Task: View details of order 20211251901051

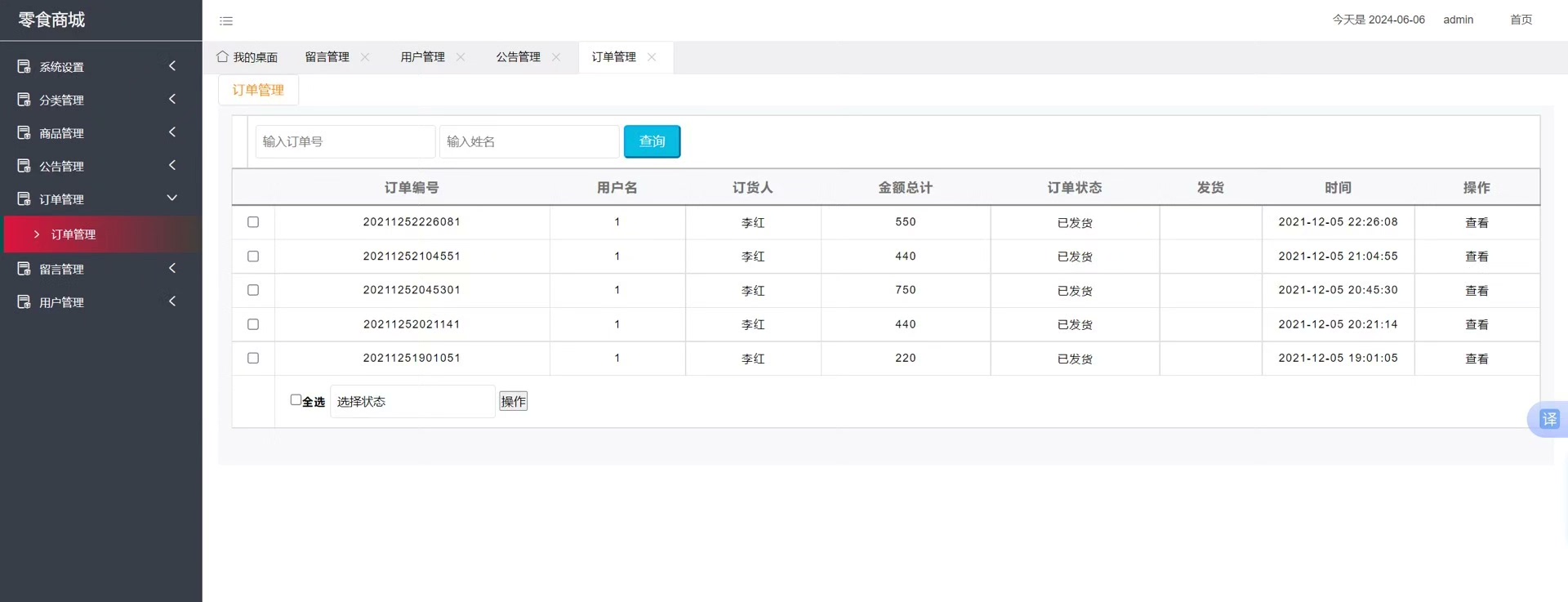Action: coord(1476,359)
